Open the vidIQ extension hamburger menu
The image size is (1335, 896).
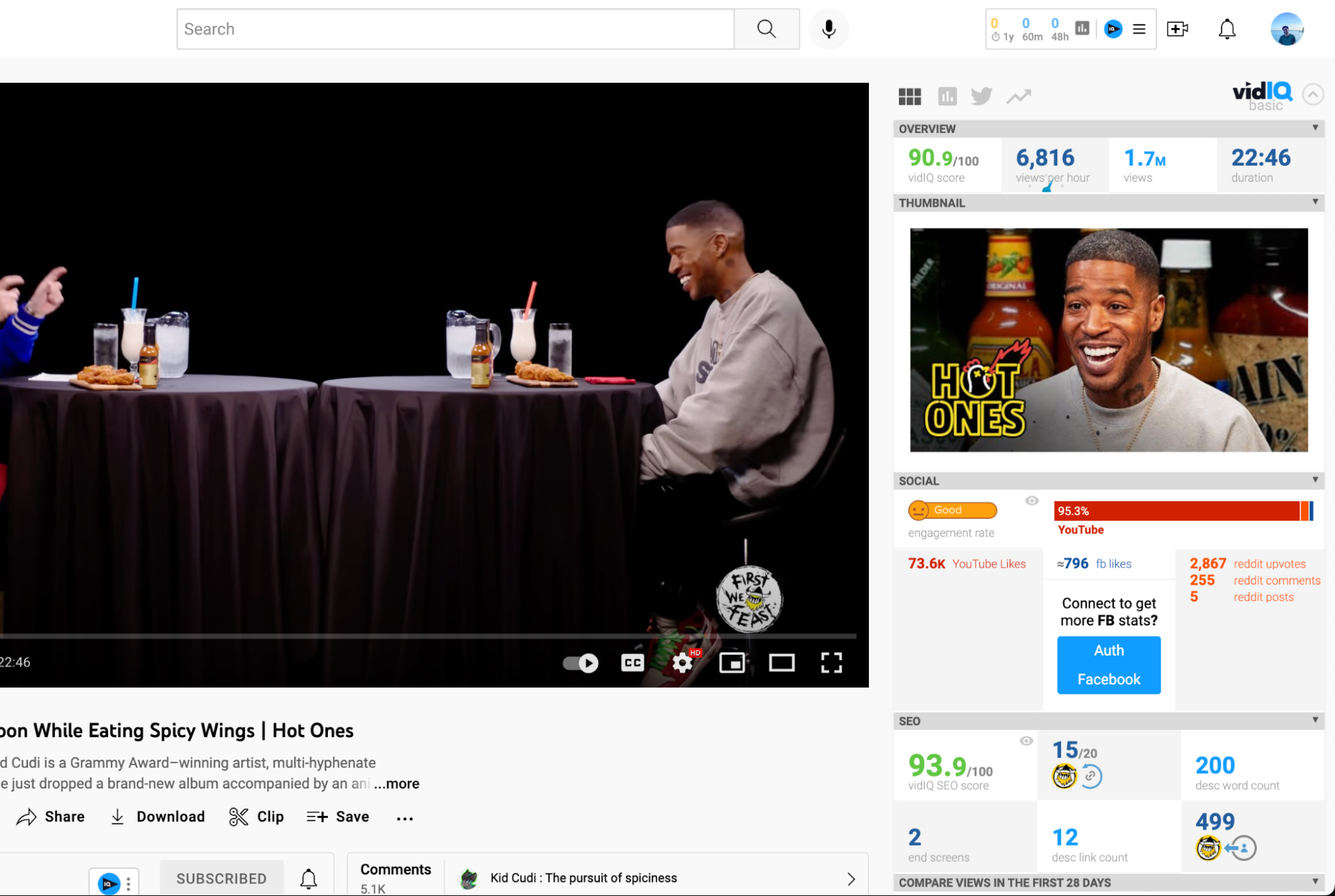1138,29
